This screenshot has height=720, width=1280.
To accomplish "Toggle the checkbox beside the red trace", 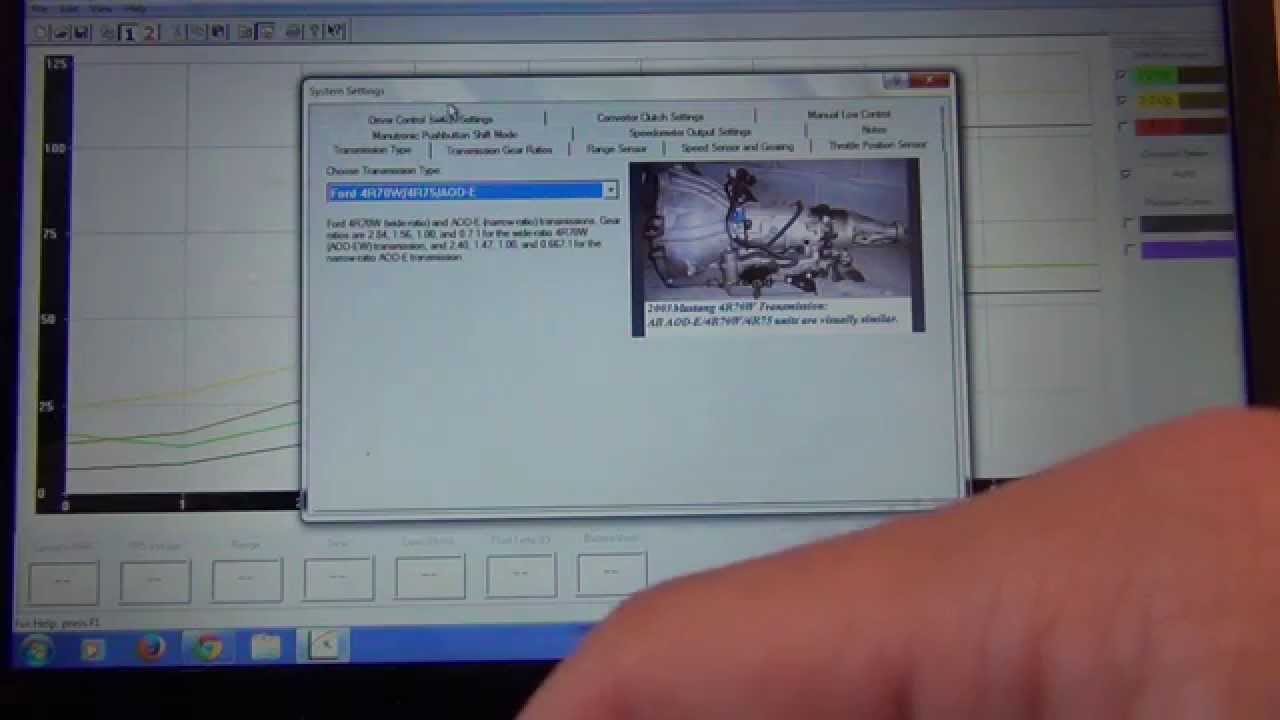I will (1122, 126).
